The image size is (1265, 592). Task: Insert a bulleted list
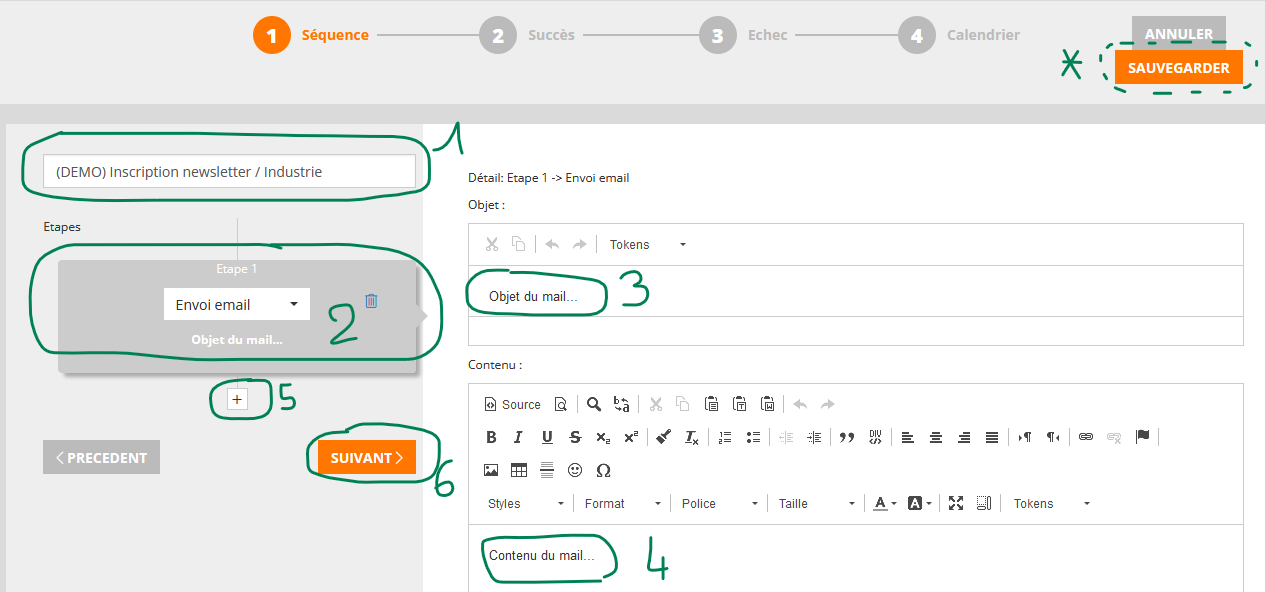pyautogui.click(x=753, y=437)
